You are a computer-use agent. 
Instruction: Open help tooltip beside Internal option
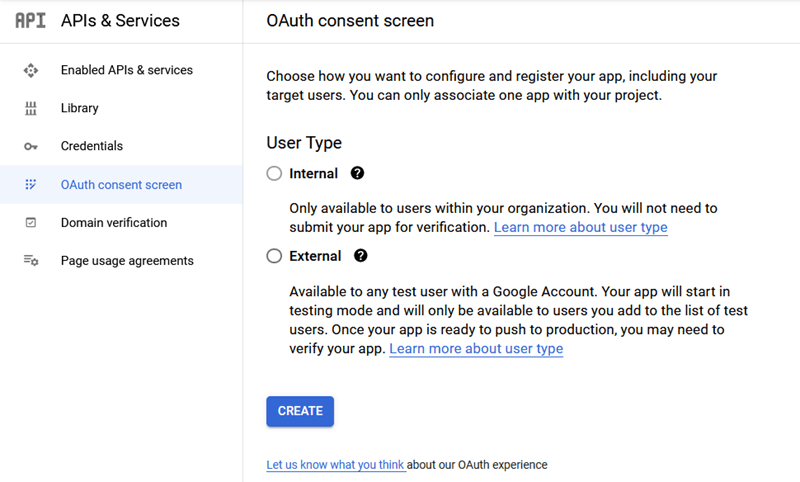click(x=357, y=173)
